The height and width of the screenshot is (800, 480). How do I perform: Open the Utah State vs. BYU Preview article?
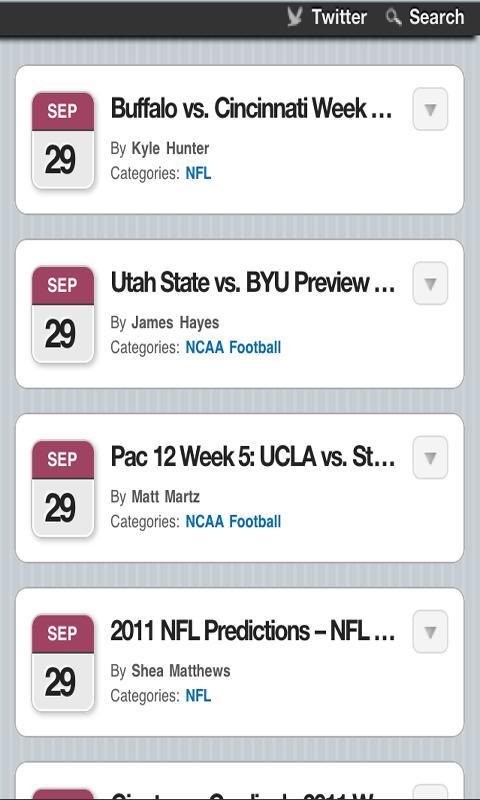252,283
